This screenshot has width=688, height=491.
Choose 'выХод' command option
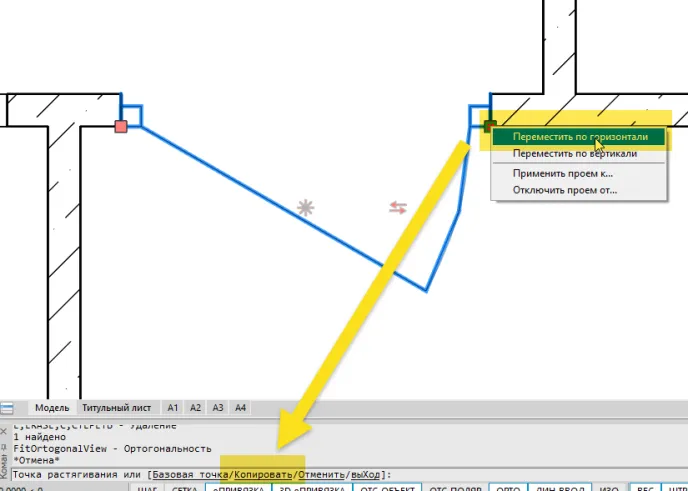pos(366,475)
